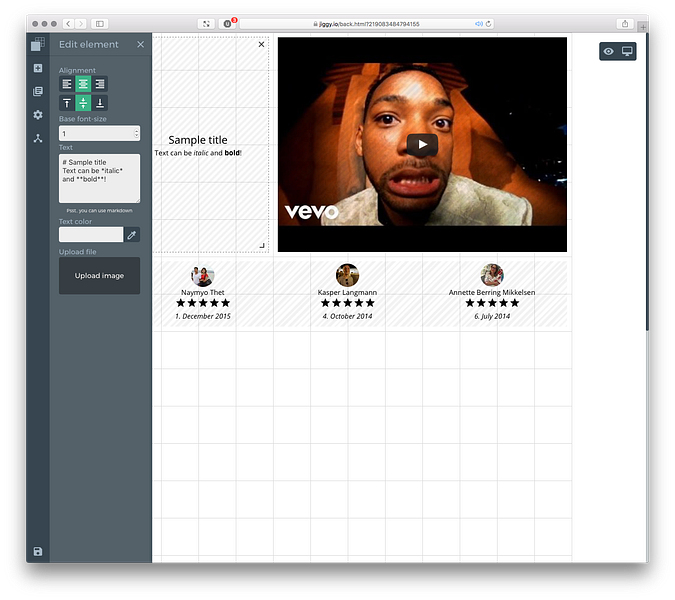Click the date 6. July 2014
Screen dimensions: 675x600
click(x=492, y=316)
